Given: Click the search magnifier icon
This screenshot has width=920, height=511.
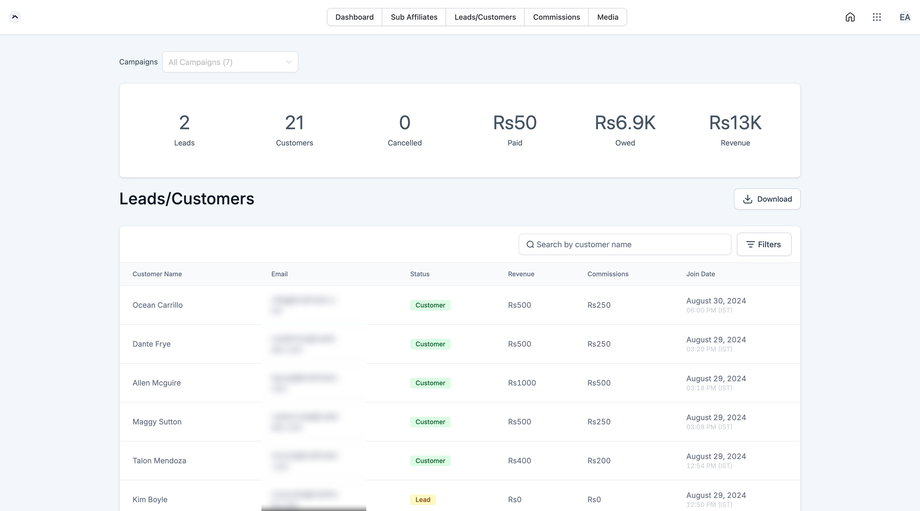Looking at the screenshot, I should coord(530,244).
